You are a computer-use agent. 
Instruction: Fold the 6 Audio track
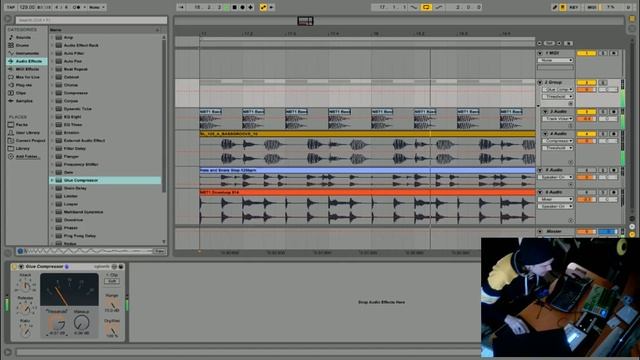click(540, 192)
